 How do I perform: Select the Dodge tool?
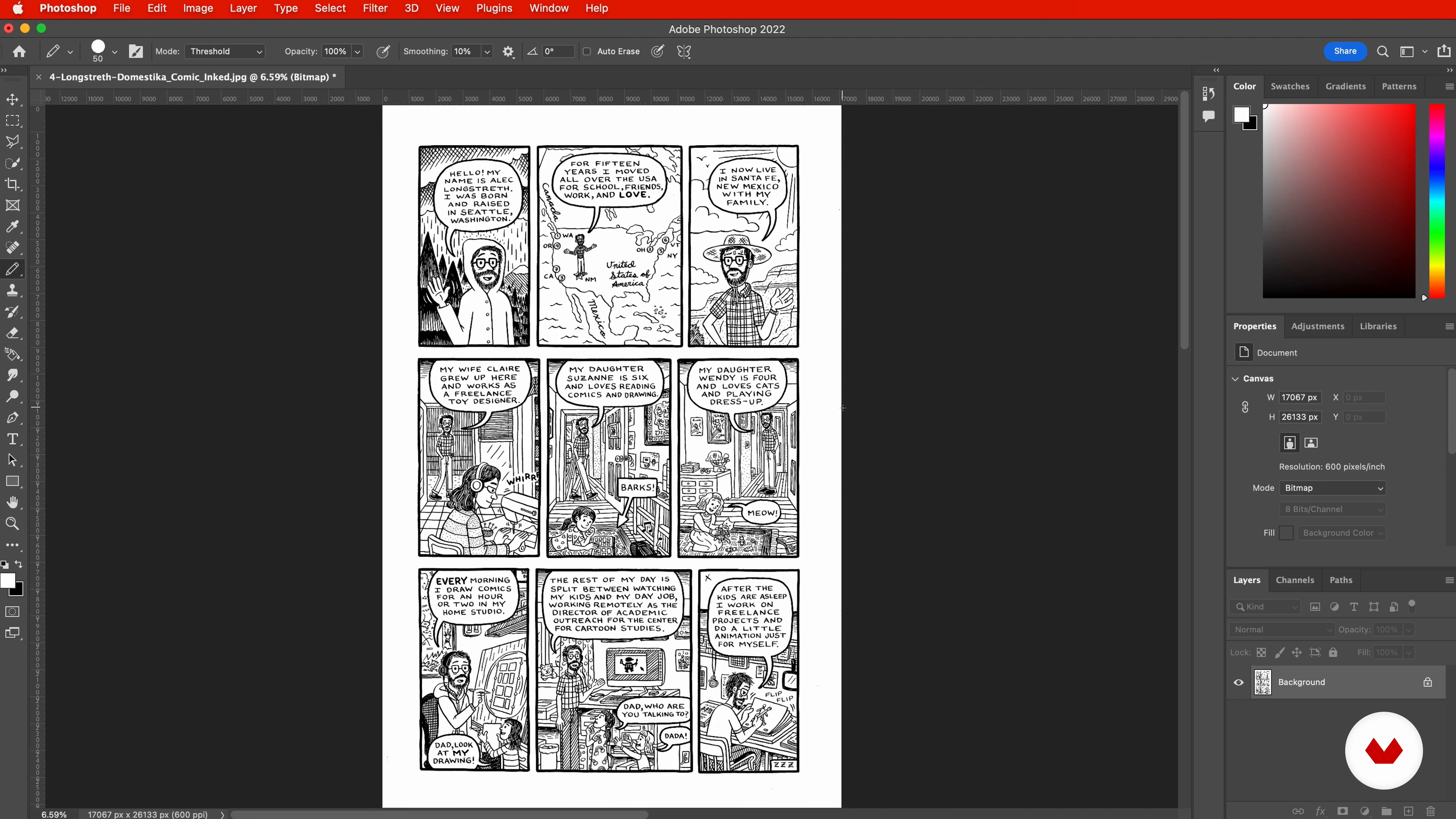(x=13, y=396)
